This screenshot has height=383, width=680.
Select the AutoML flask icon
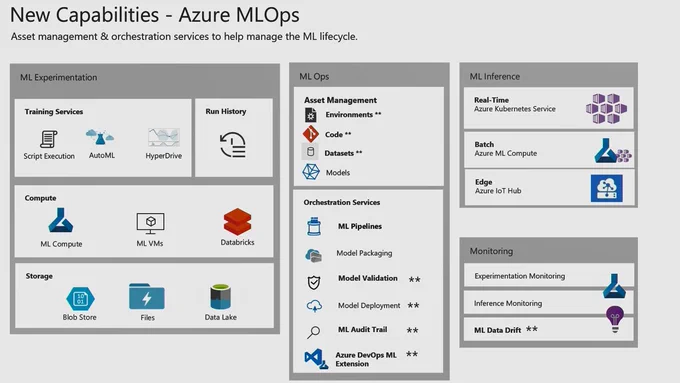[100, 137]
